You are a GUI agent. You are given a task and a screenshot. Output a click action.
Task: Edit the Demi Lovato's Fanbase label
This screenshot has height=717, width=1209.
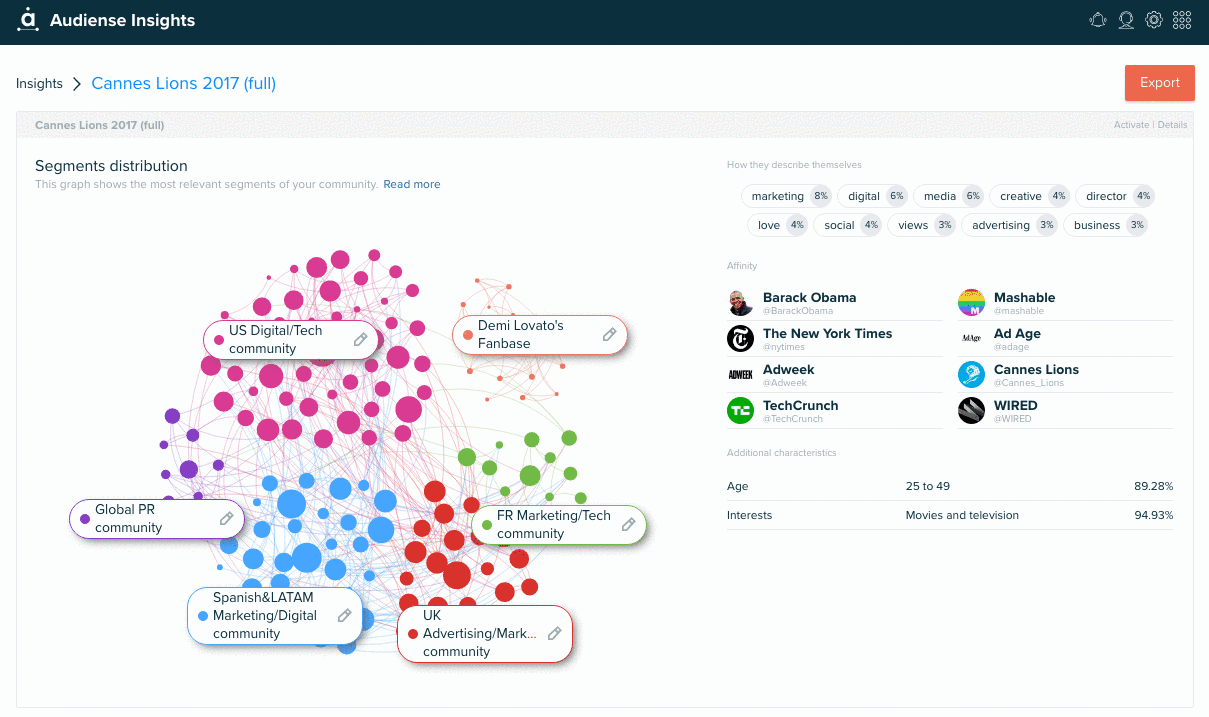(609, 335)
